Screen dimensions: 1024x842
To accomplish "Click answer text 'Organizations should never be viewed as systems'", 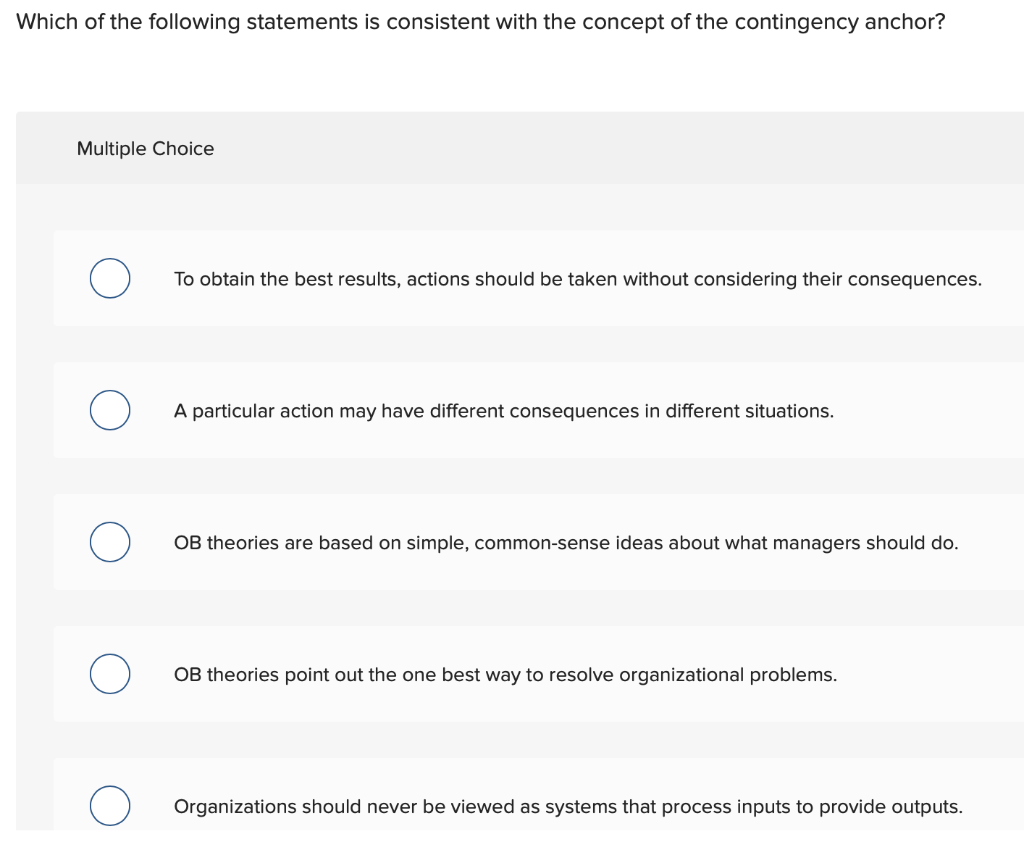I will pyautogui.click(x=568, y=807).
